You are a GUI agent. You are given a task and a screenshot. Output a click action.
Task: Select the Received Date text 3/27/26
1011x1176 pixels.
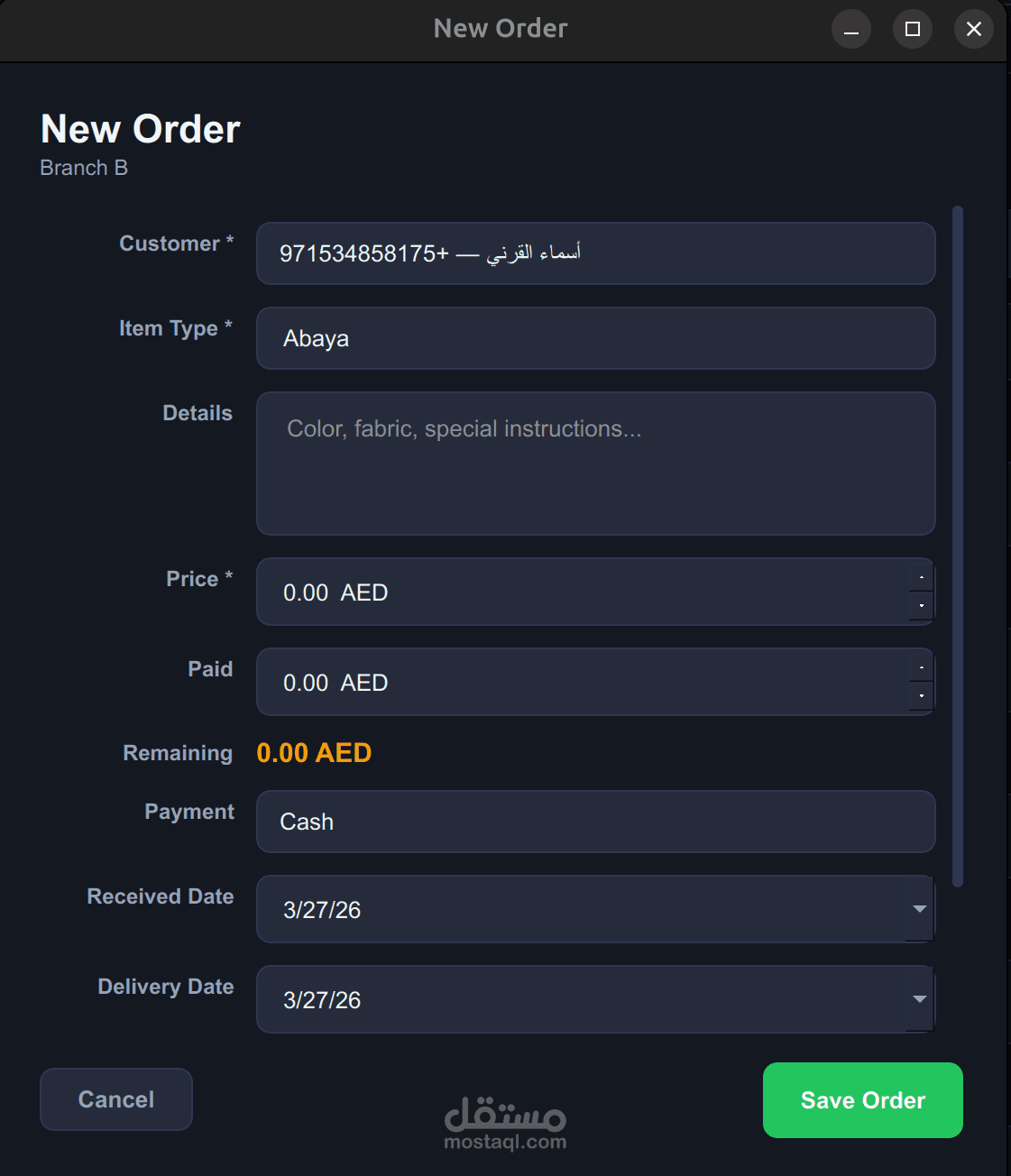pos(322,910)
